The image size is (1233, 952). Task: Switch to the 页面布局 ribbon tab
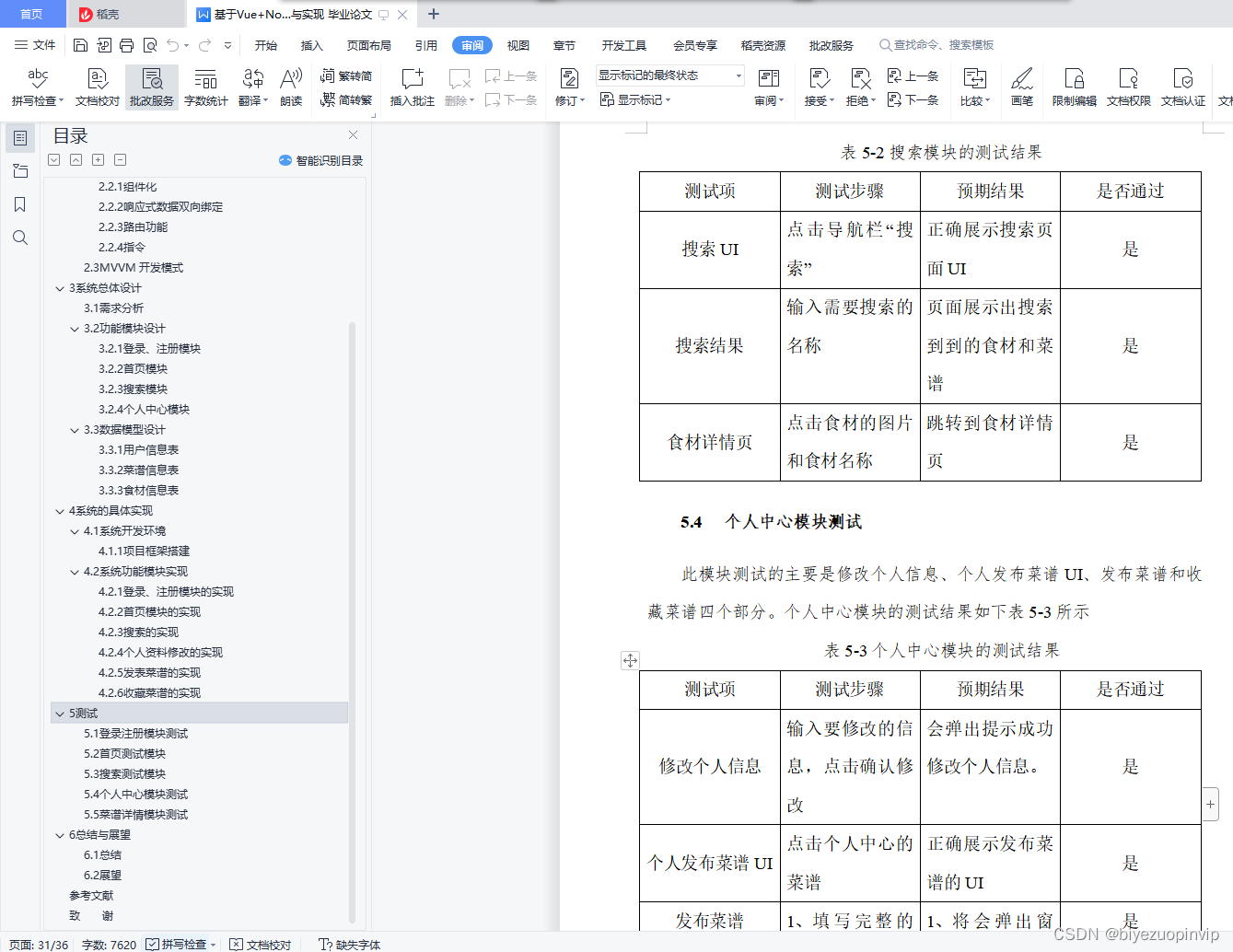click(x=368, y=43)
